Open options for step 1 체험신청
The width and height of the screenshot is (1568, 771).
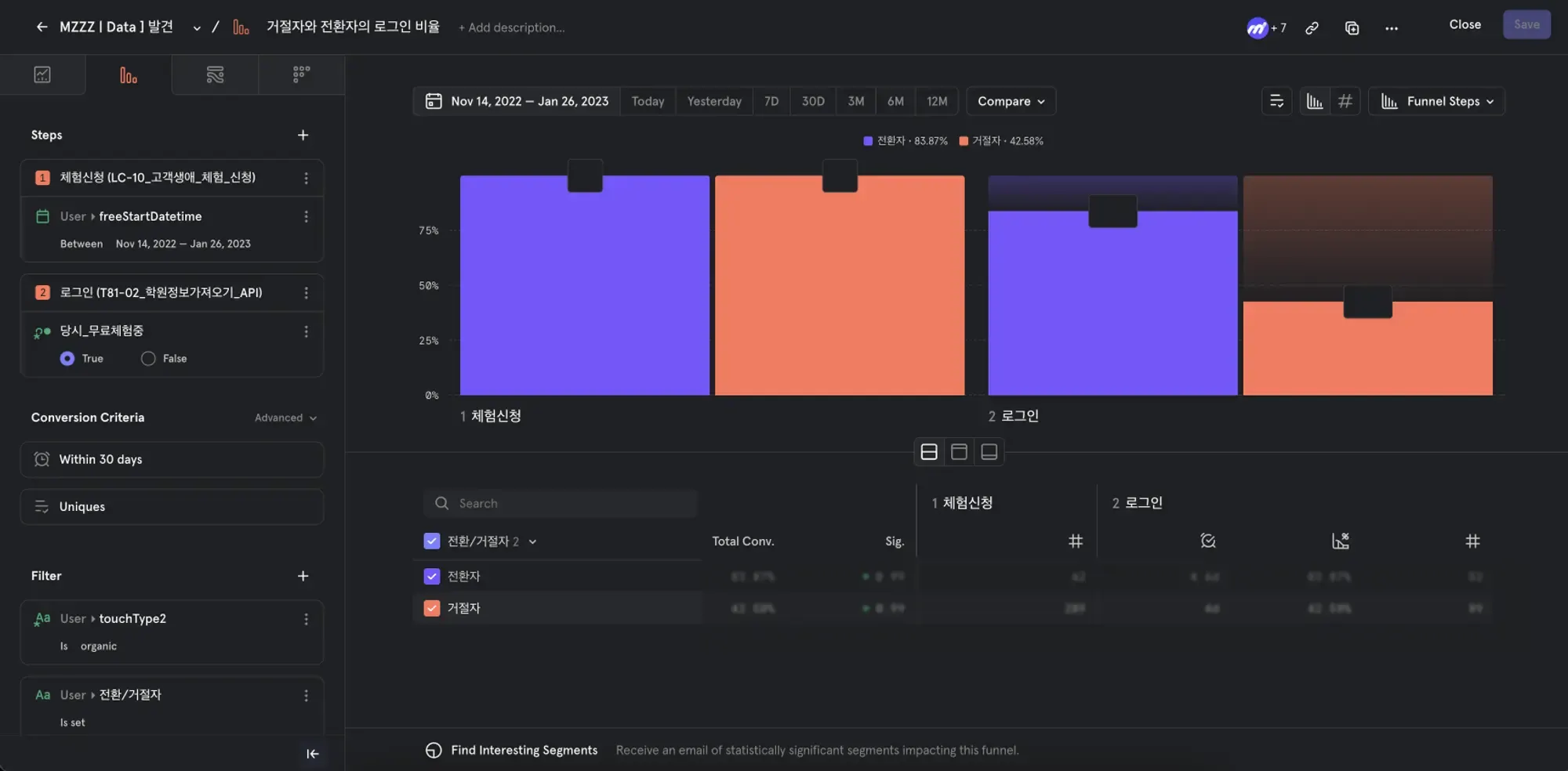(306, 178)
